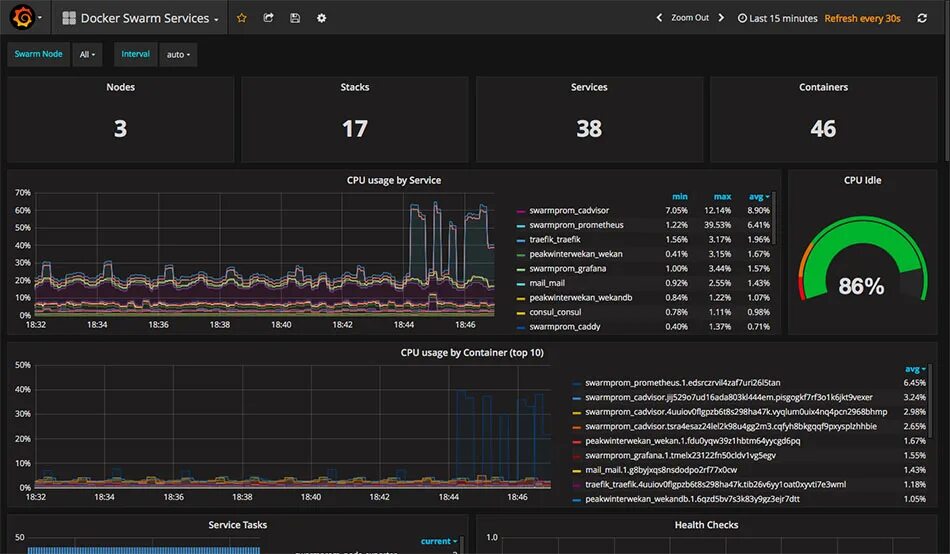Image resolution: width=950 pixels, height=554 pixels.
Task: Click the refresh dashboard icon
Action: 922,18
